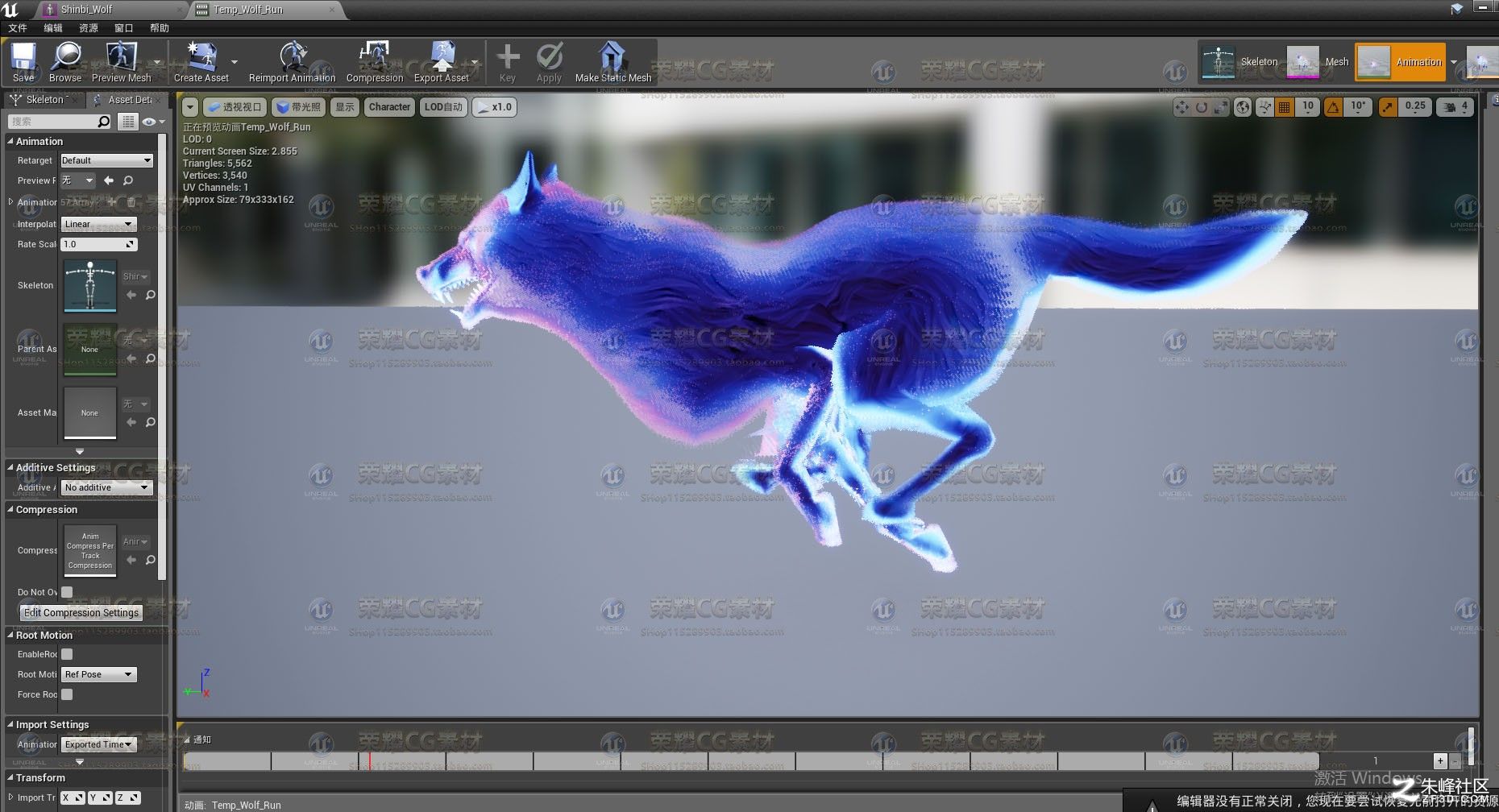Open the grid snap value 10 dropdown
Image resolution: width=1499 pixels, height=812 pixels.
tap(1307, 106)
